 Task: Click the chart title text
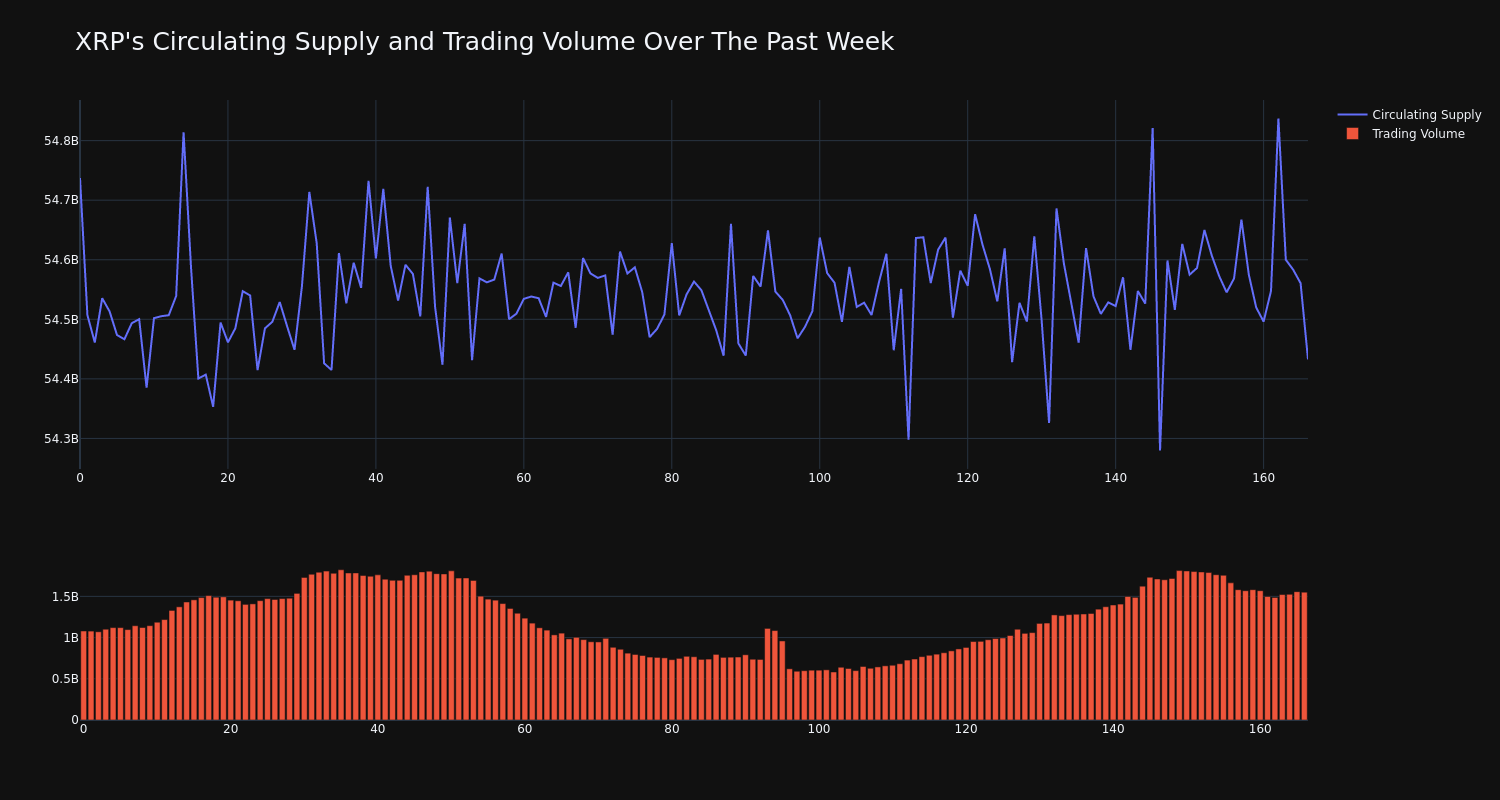[x=484, y=42]
